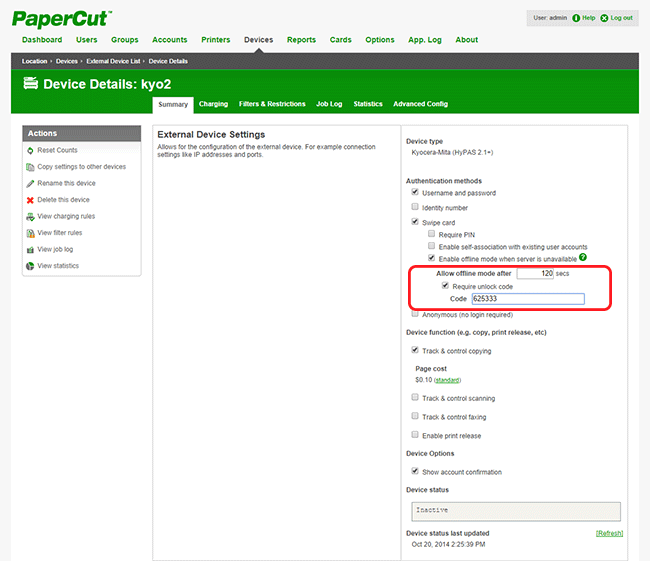Uncheck Require unlock code
Screen dimensions: 650x563
coord(445,286)
